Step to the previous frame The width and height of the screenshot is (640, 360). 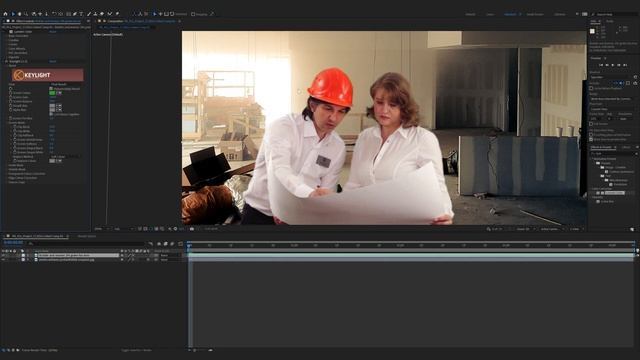(x=607, y=65)
